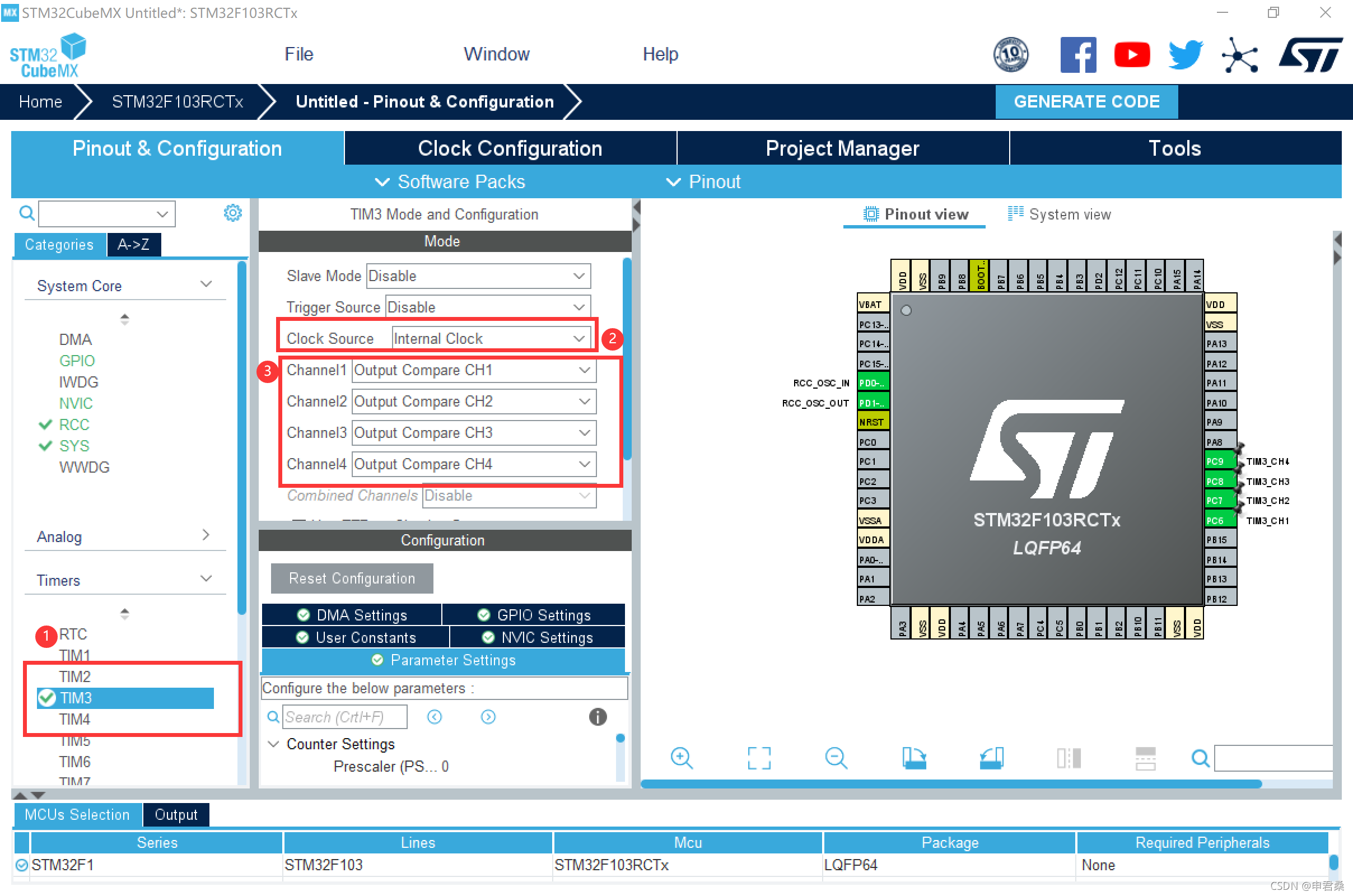The width and height of the screenshot is (1353, 896).
Task: Rotate chip view counter-clockwise icon
Action: point(991,758)
